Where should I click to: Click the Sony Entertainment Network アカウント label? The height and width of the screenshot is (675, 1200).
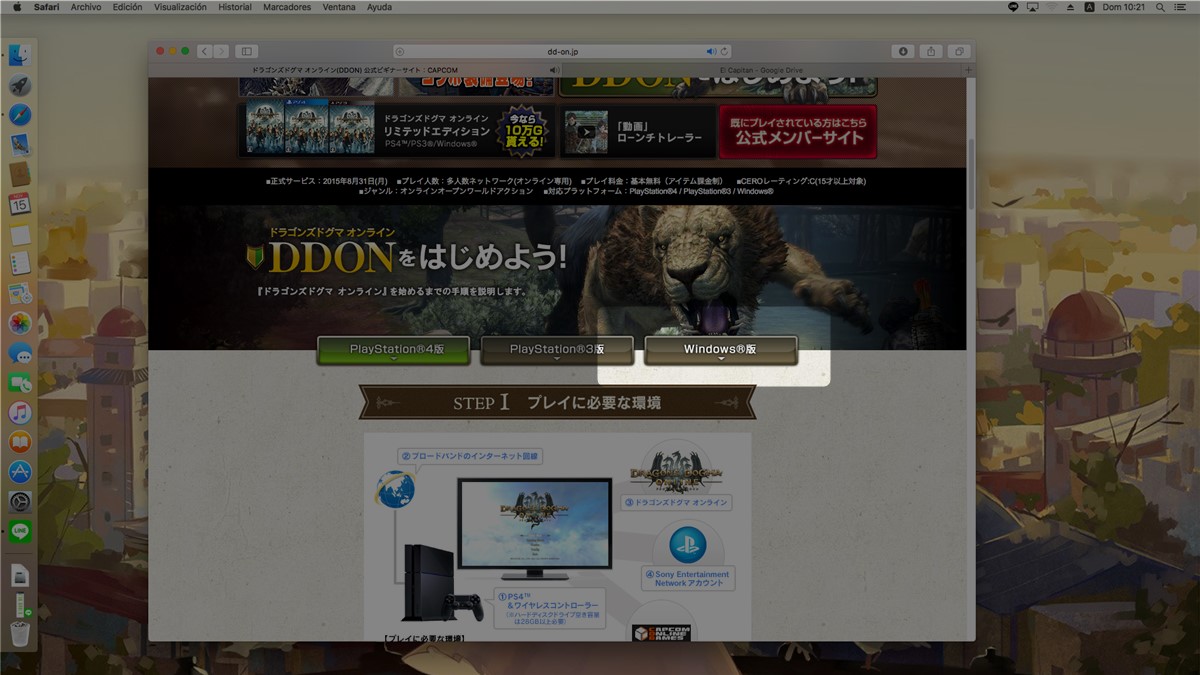688,578
